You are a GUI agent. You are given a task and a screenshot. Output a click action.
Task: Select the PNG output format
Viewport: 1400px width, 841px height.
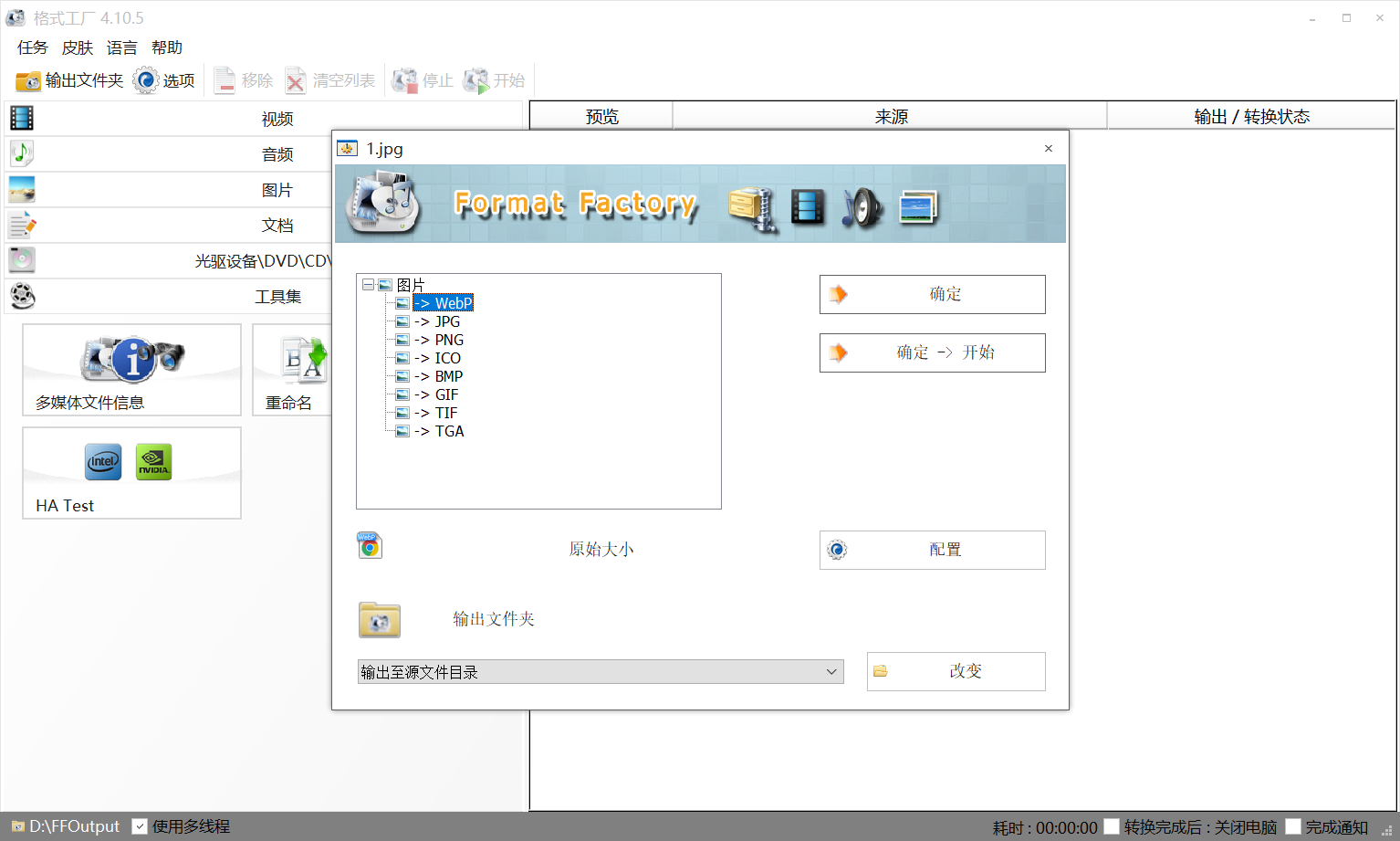coord(439,340)
